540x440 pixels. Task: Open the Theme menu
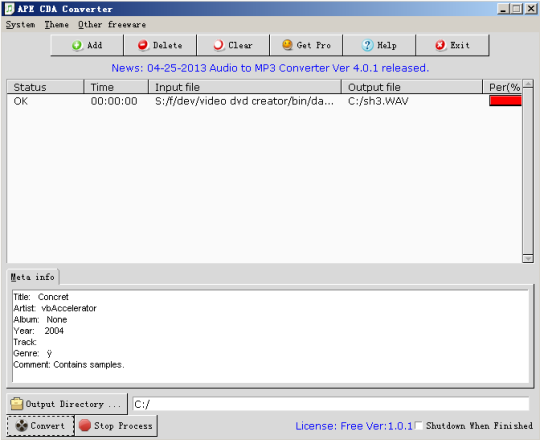(56, 25)
